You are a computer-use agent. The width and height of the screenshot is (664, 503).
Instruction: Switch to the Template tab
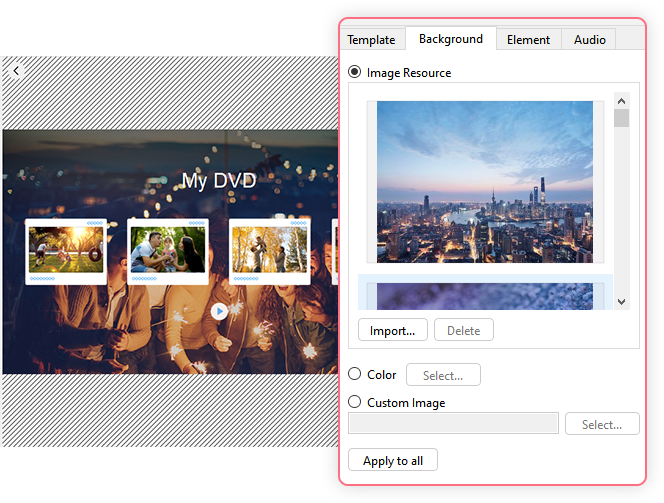coord(371,40)
